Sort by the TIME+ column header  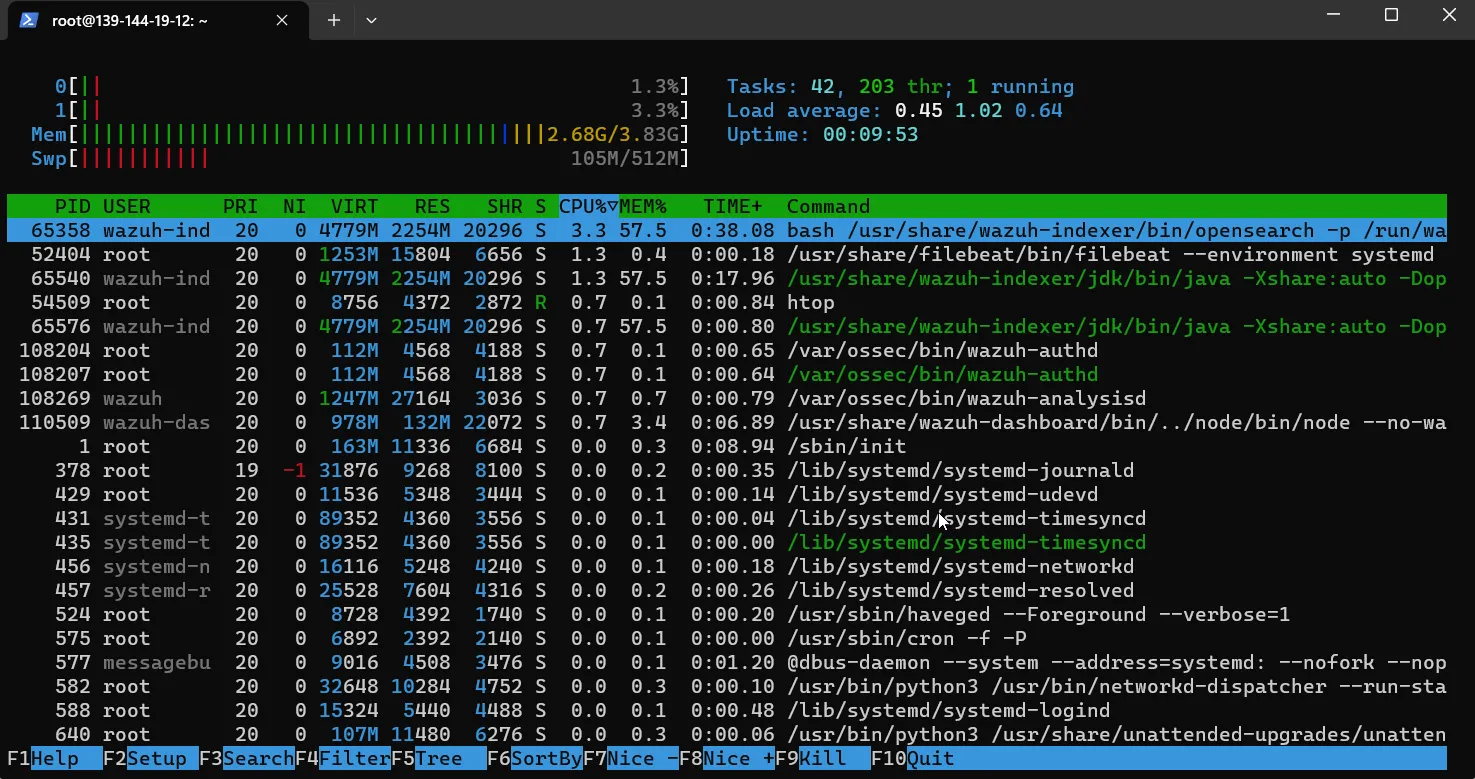(733, 206)
